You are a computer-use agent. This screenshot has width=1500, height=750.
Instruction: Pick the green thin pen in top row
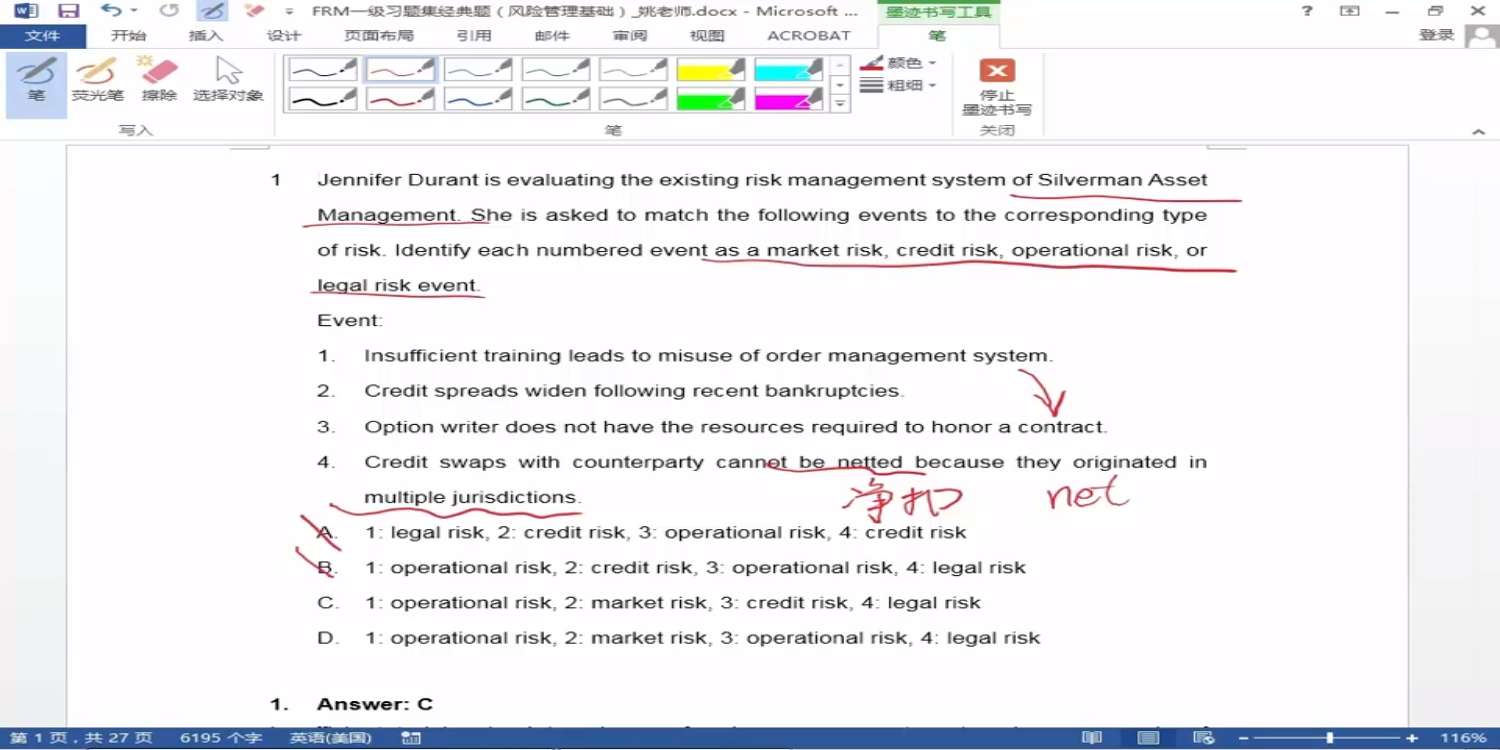point(556,69)
